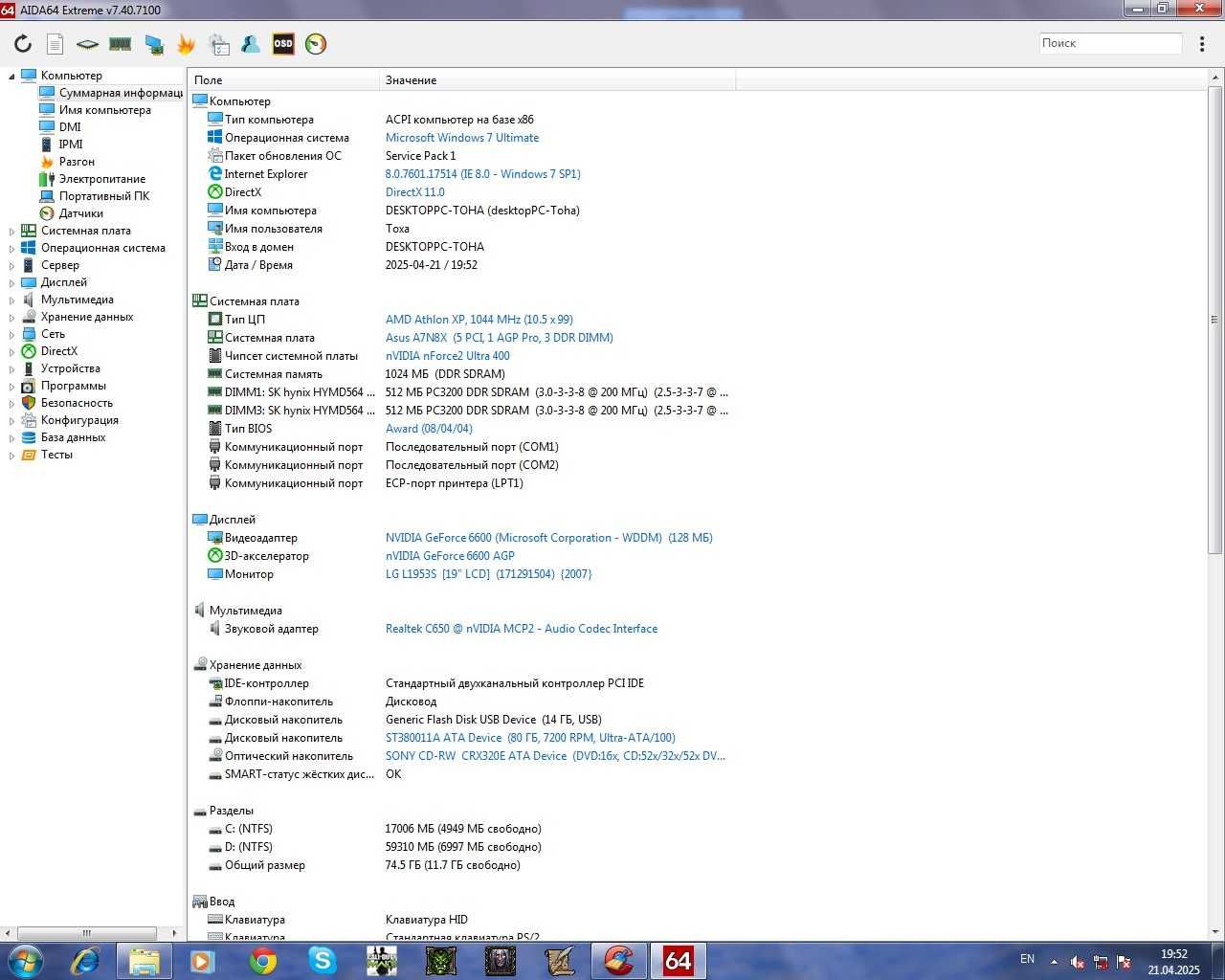Image resolution: width=1225 pixels, height=980 pixels.
Task: Select Датчики in the tree
Action: click(81, 213)
